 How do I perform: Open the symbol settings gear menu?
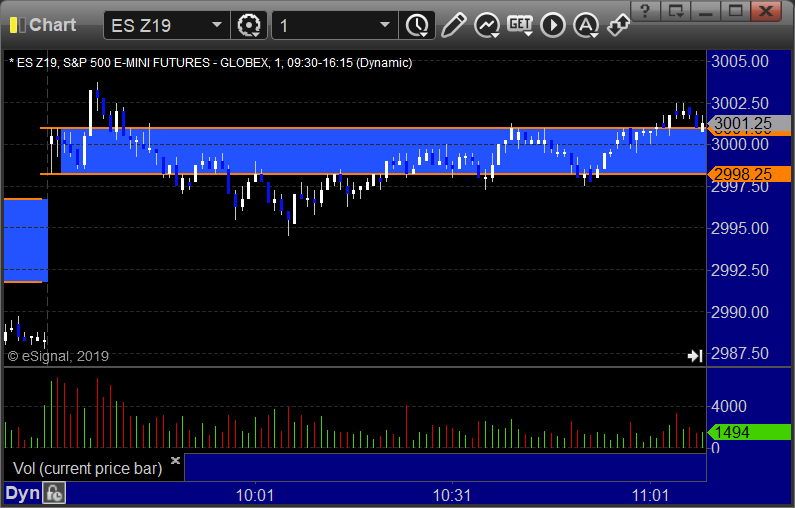click(x=249, y=25)
